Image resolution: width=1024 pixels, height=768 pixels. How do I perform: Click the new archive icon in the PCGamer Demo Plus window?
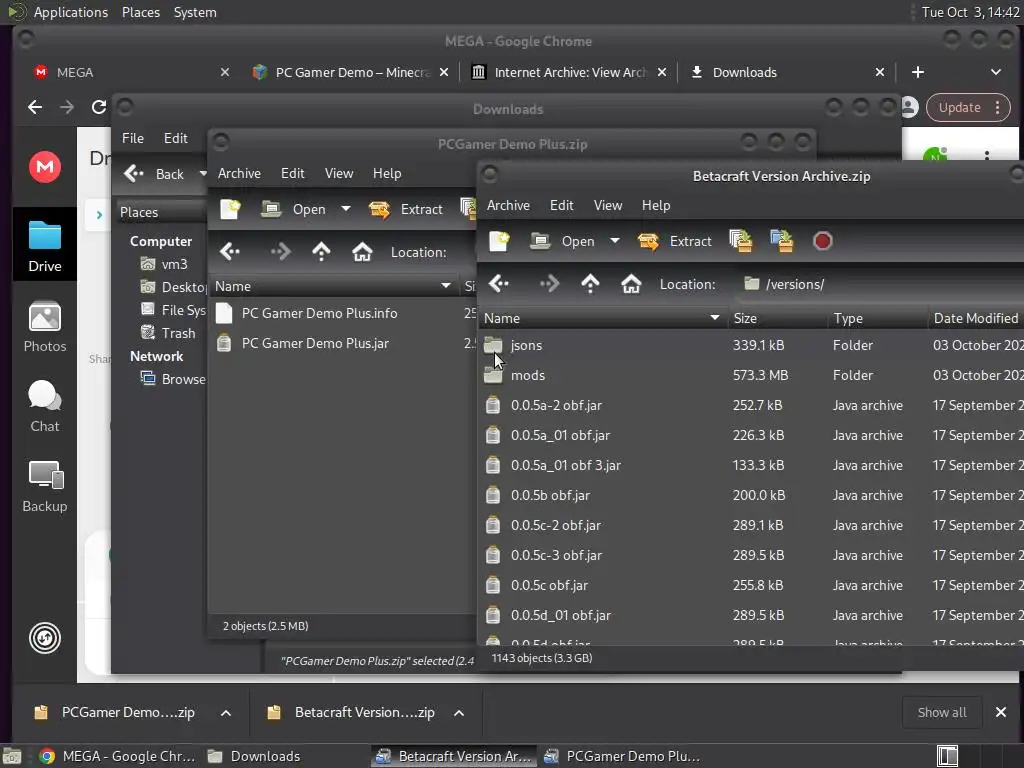click(x=230, y=209)
